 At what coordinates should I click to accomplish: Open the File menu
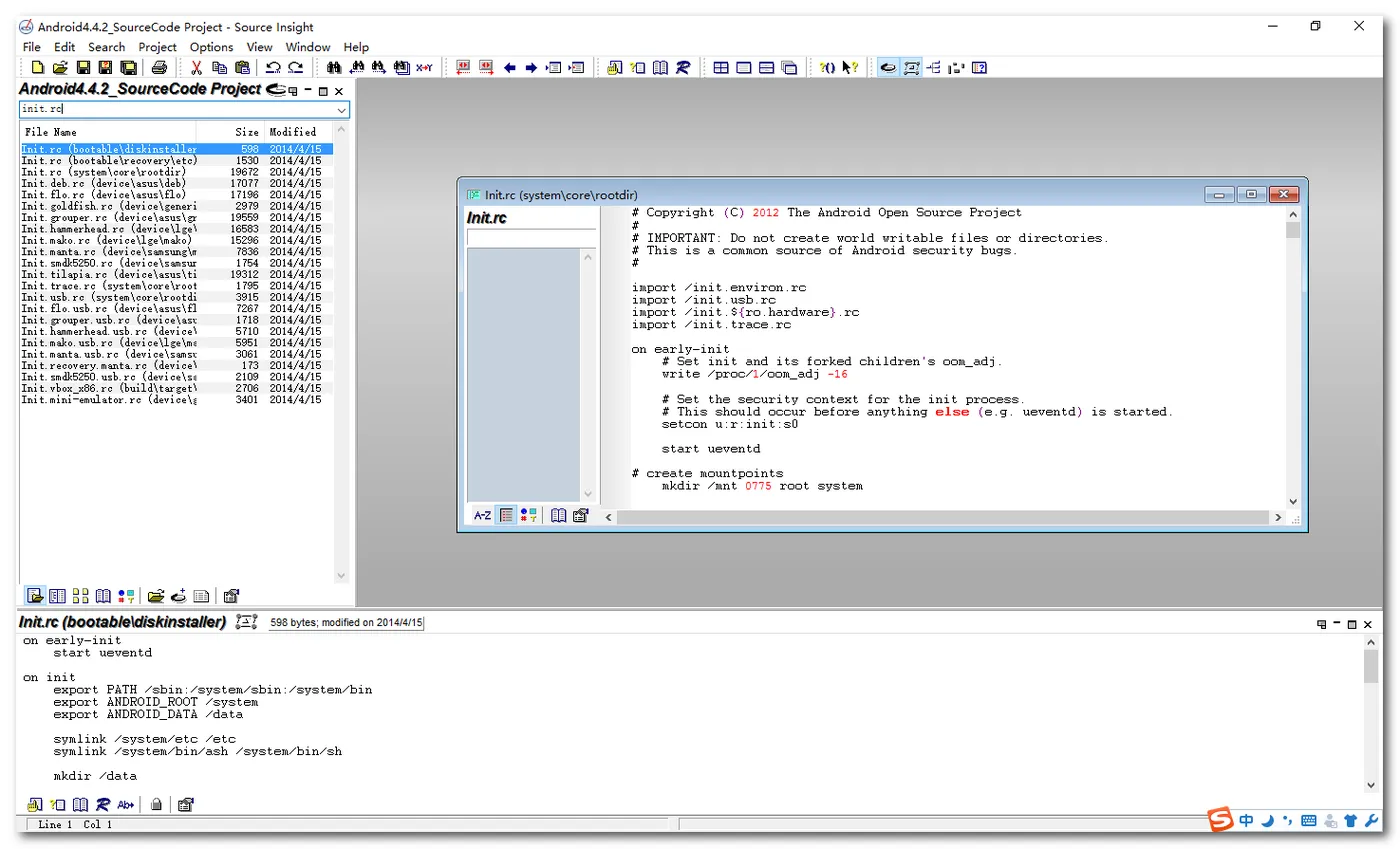[32, 47]
